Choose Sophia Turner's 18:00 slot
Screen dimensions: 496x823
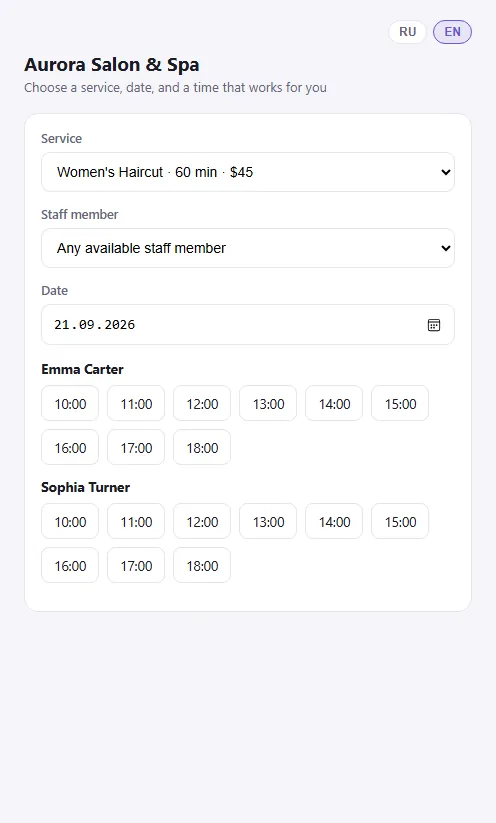[x=202, y=566]
